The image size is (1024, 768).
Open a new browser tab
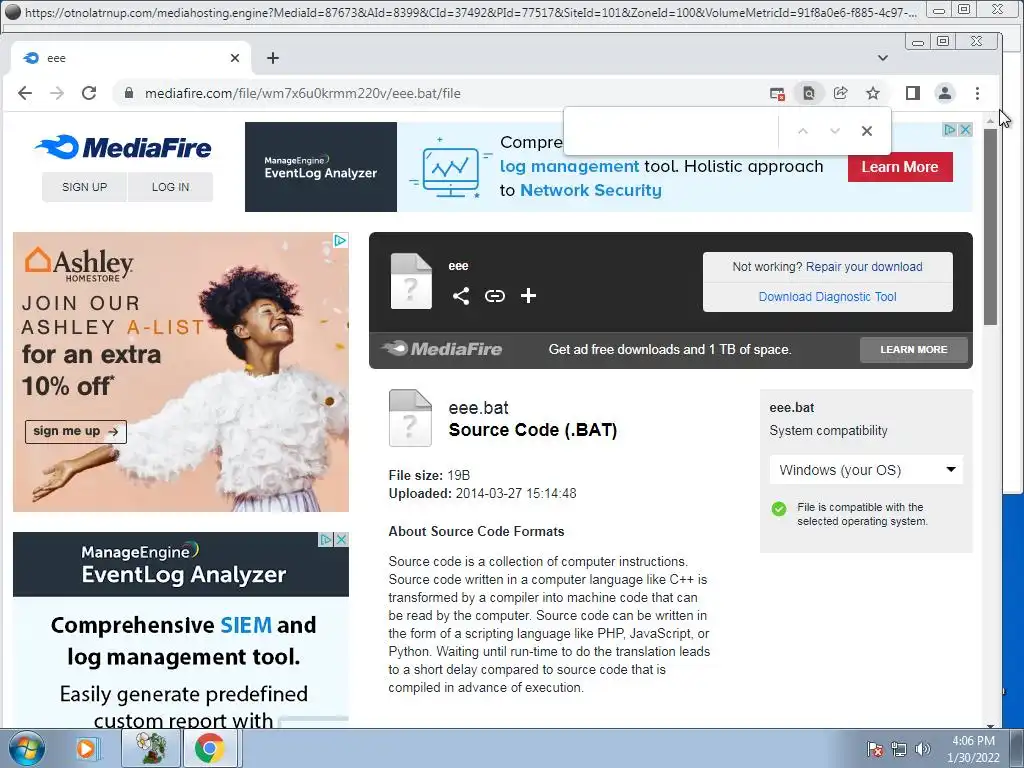pos(273,58)
